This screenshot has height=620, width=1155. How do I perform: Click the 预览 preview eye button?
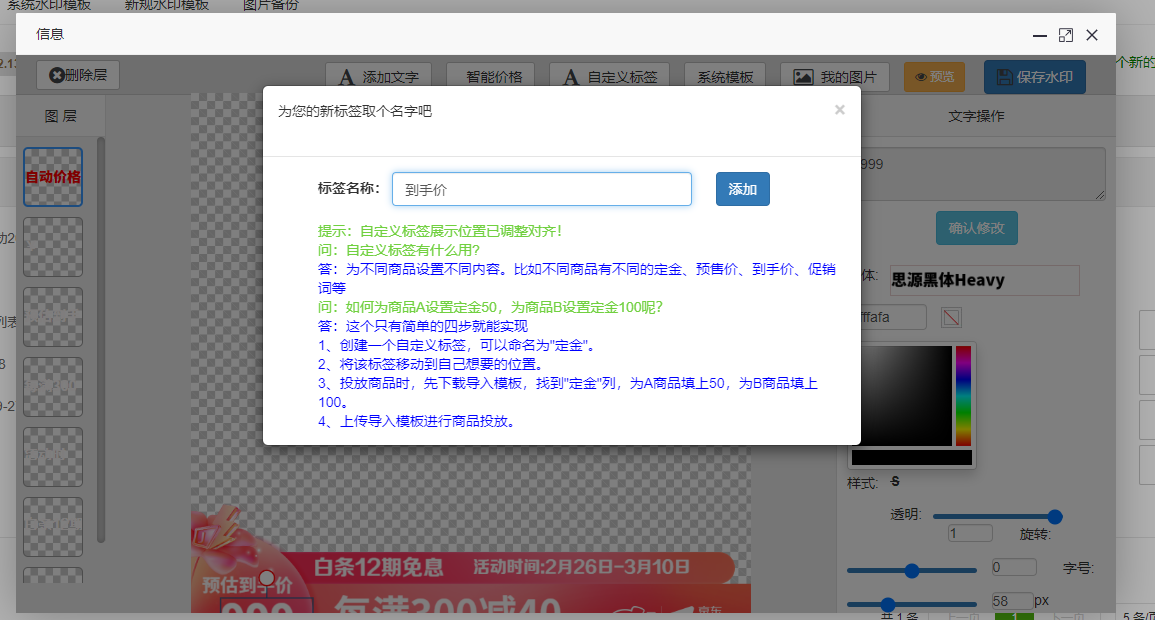[934, 77]
